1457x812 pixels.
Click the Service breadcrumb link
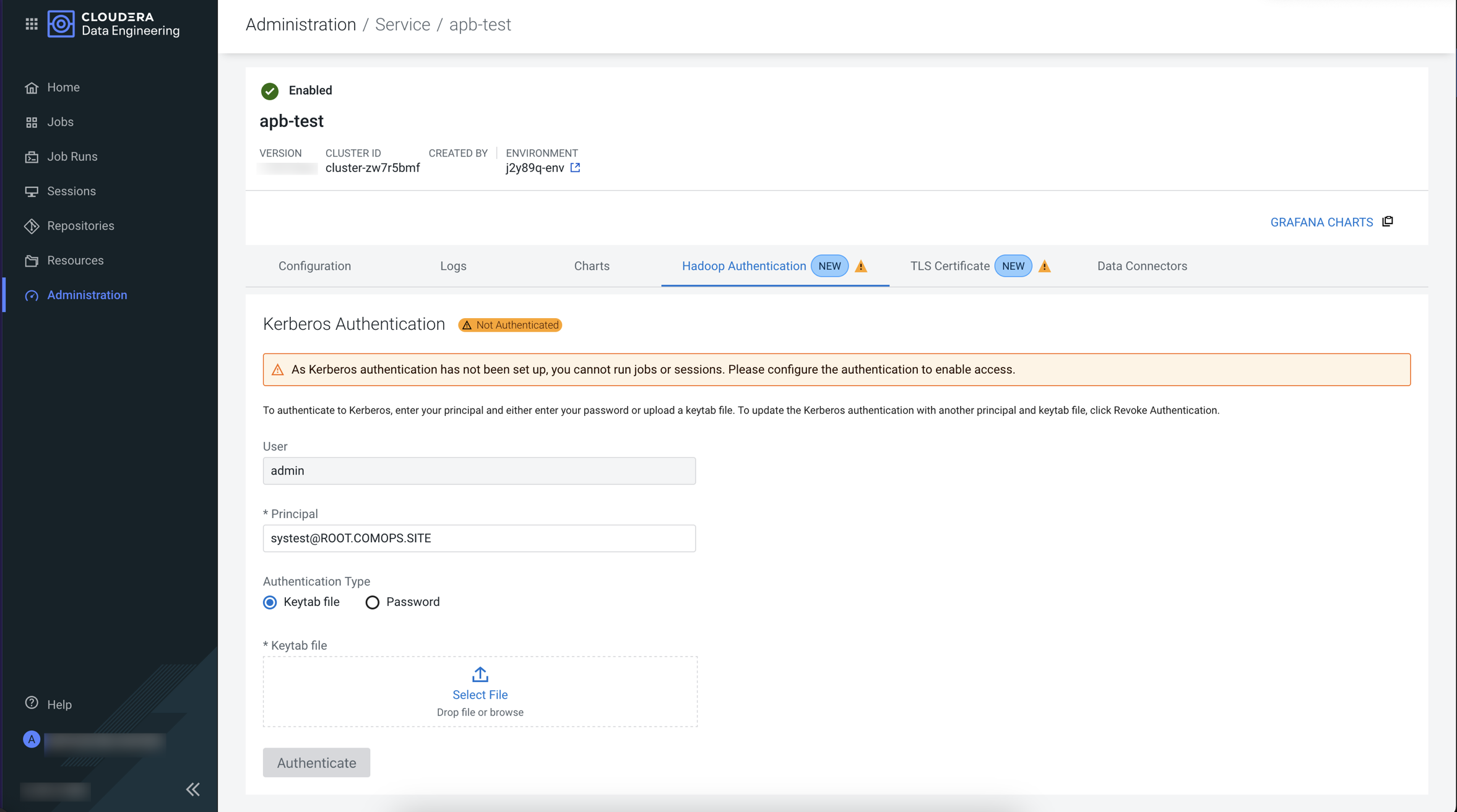[402, 25]
